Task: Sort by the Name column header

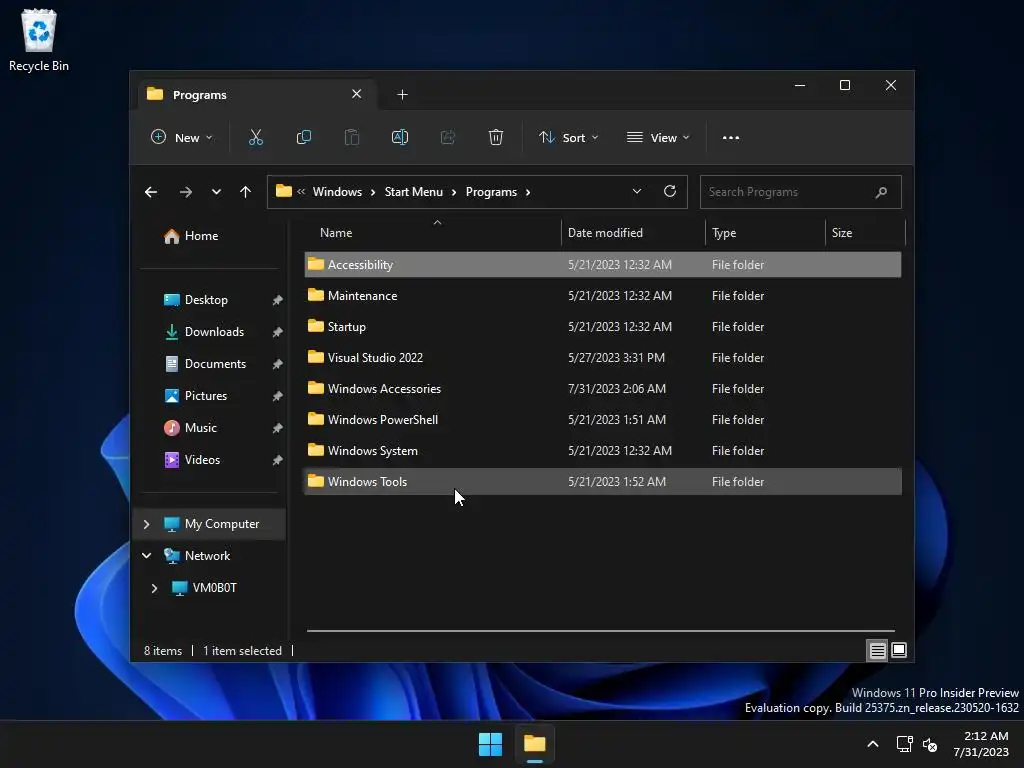Action: click(x=432, y=232)
